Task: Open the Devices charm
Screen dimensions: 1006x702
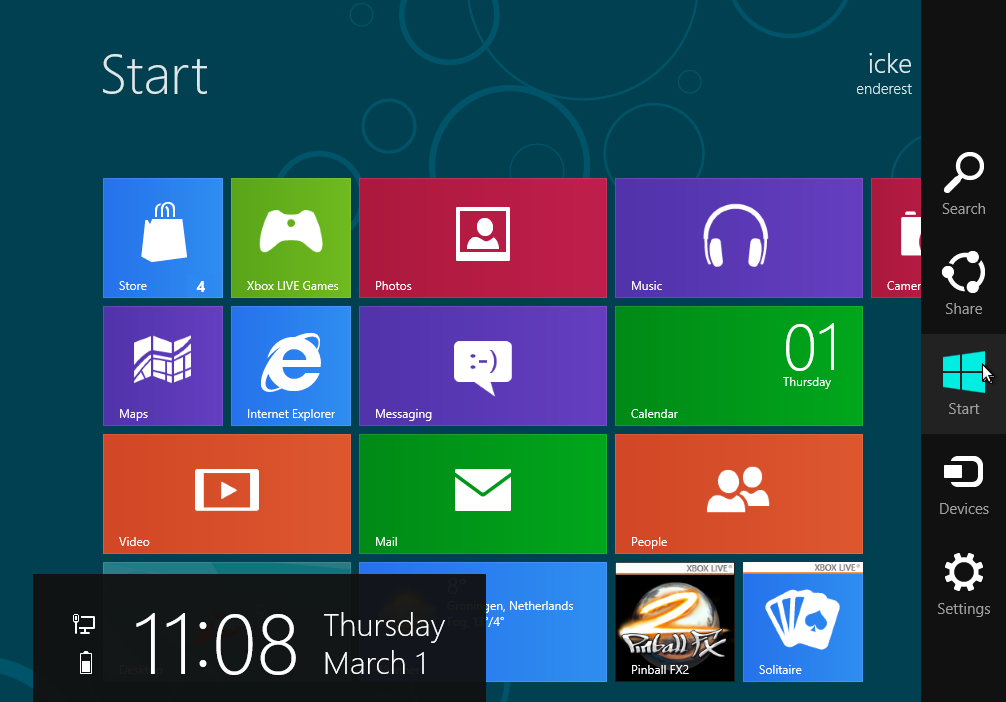Action: pyautogui.click(x=963, y=483)
